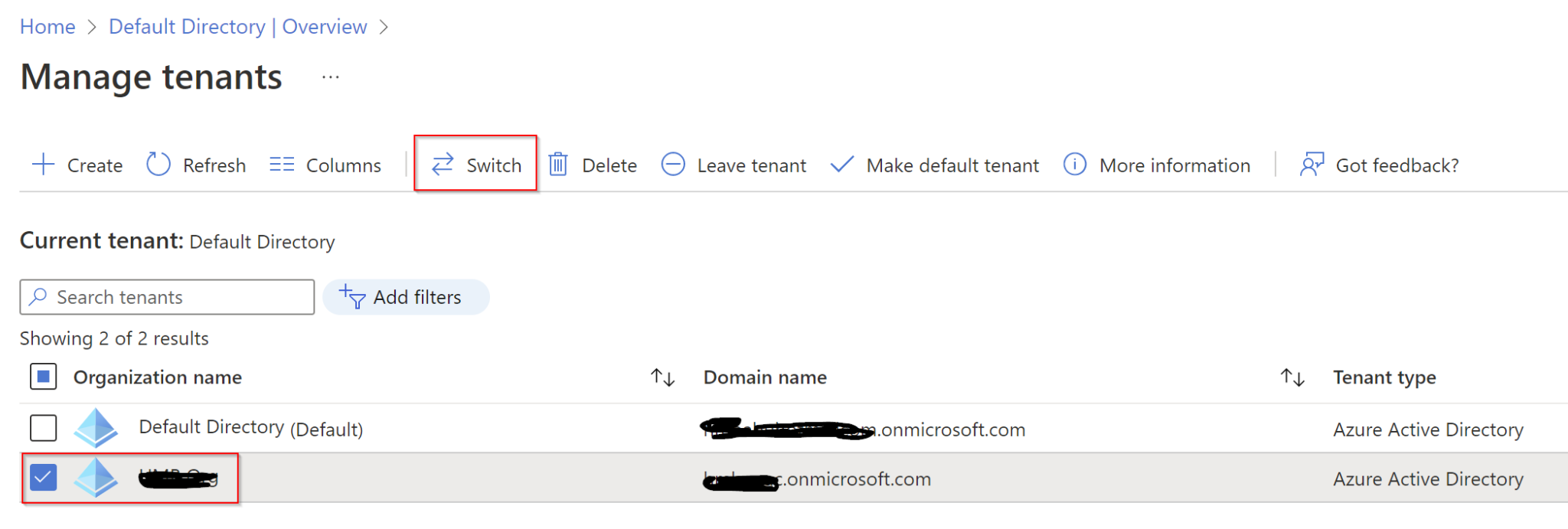The image size is (1568, 529).
Task: Toggle the select-all checkbox in header
Action: tap(44, 376)
